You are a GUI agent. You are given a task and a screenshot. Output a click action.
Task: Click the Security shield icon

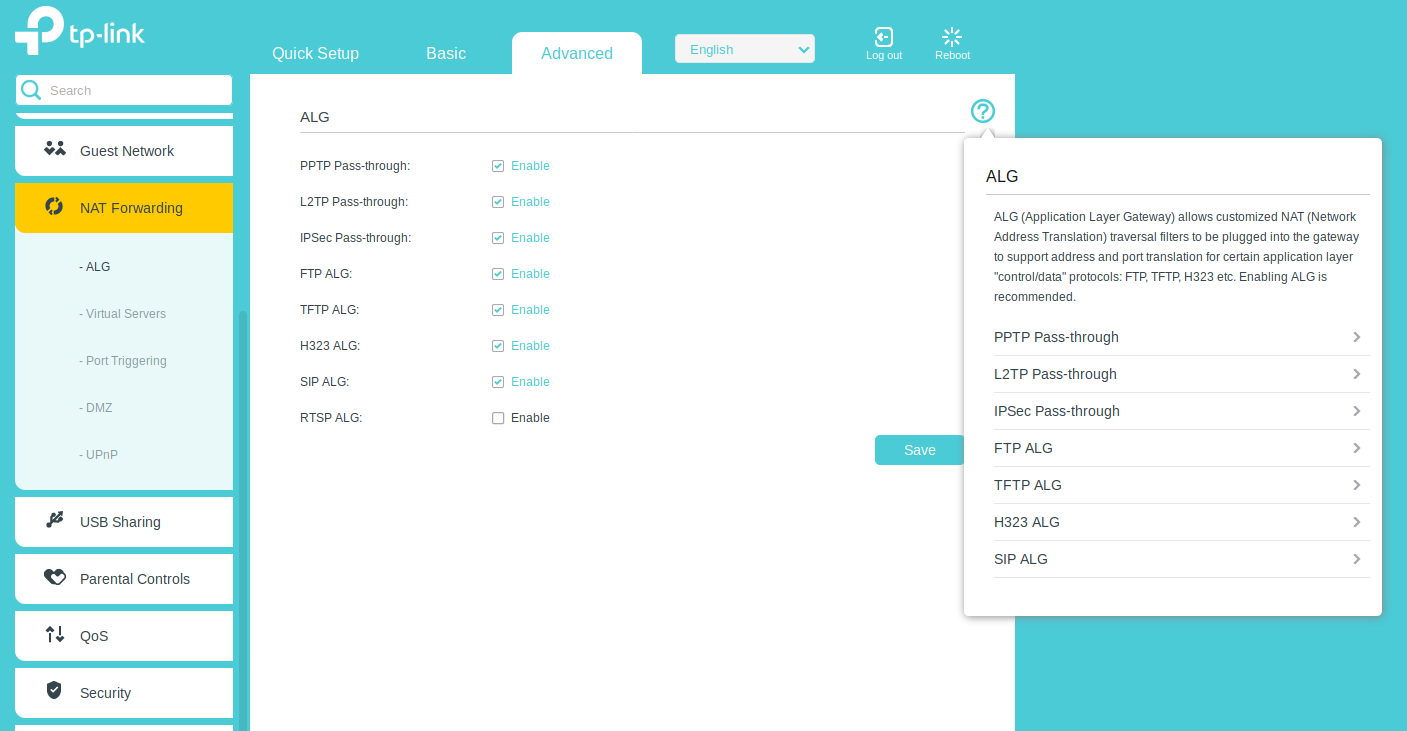point(55,691)
